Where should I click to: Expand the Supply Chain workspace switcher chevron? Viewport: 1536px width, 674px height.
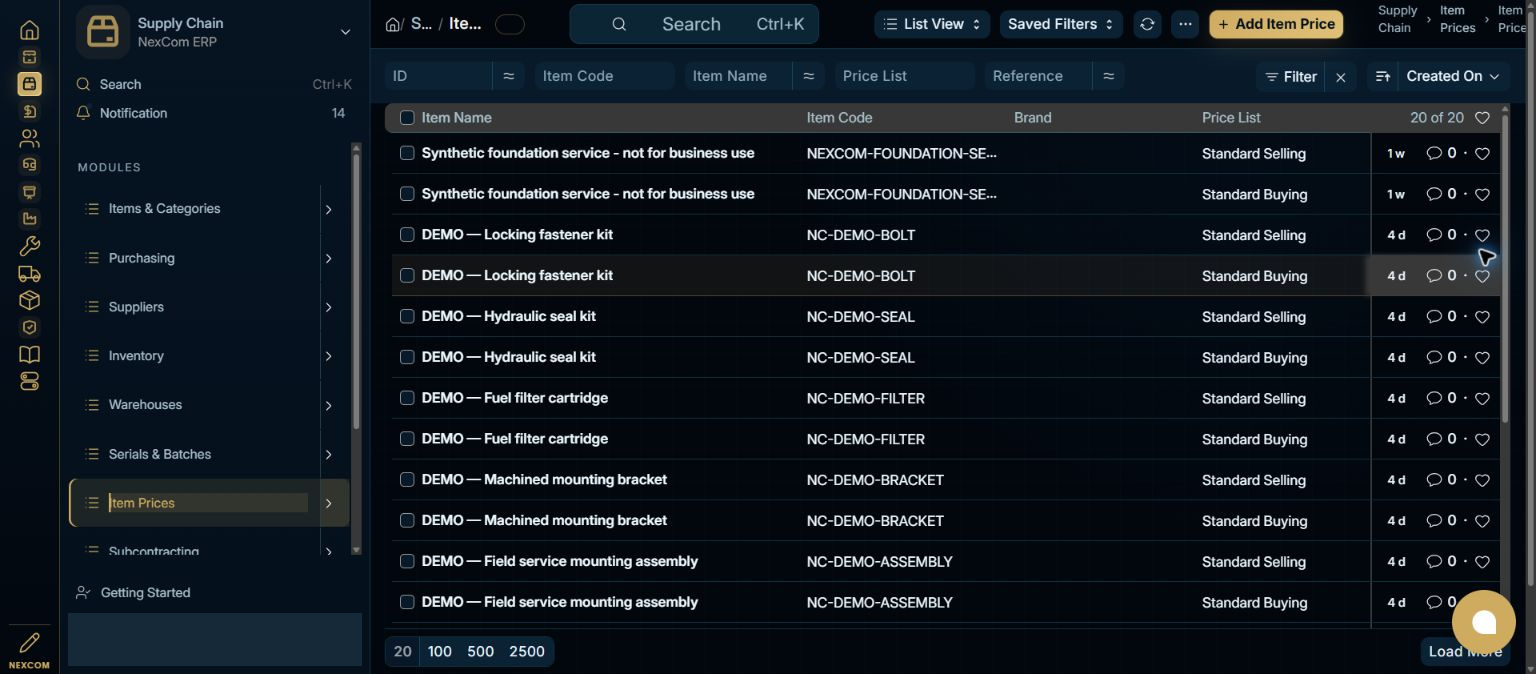(x=345, y=32)
